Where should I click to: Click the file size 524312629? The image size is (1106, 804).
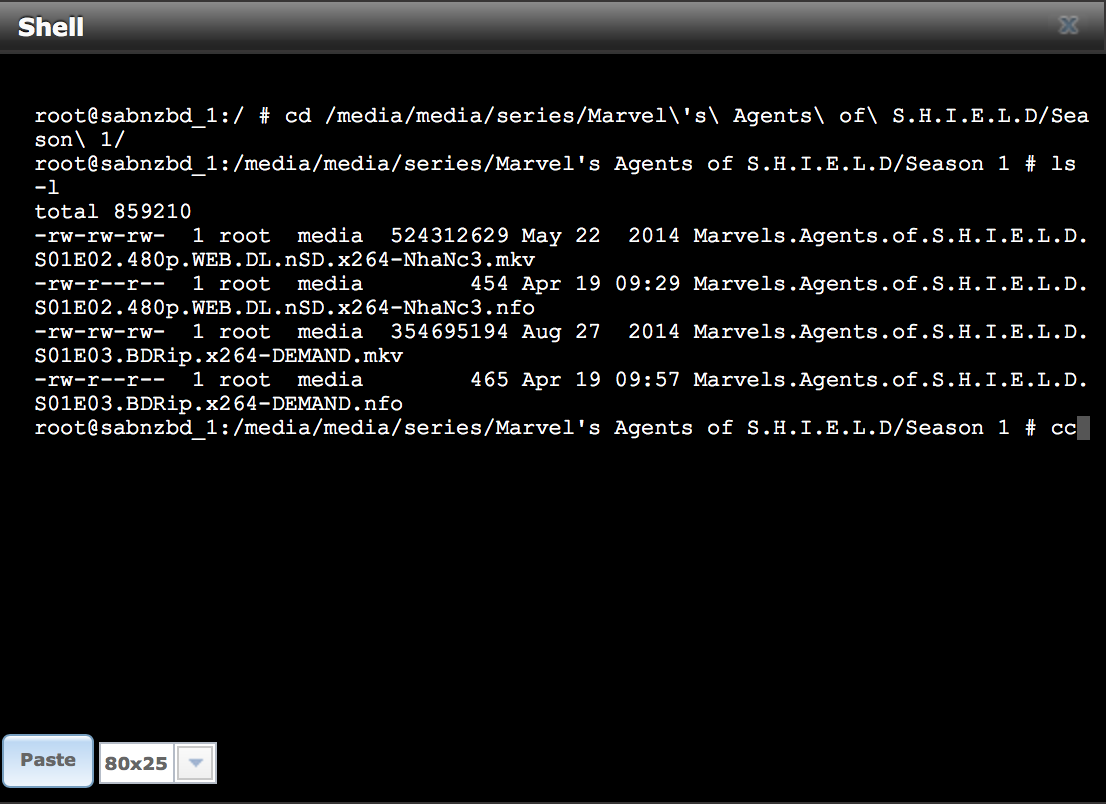coord(449,236)
